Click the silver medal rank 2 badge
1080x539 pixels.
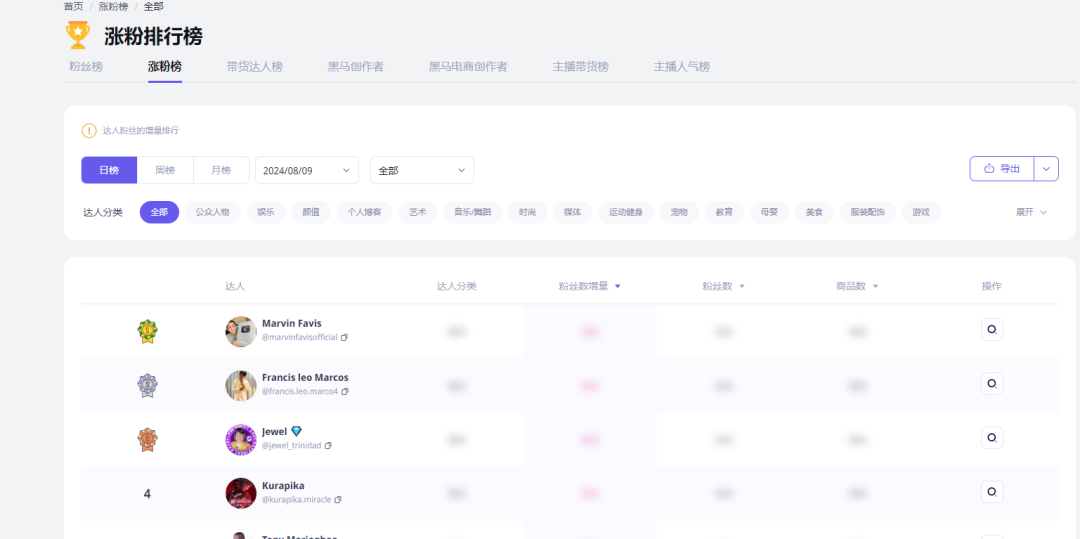(x=147, y=385)
